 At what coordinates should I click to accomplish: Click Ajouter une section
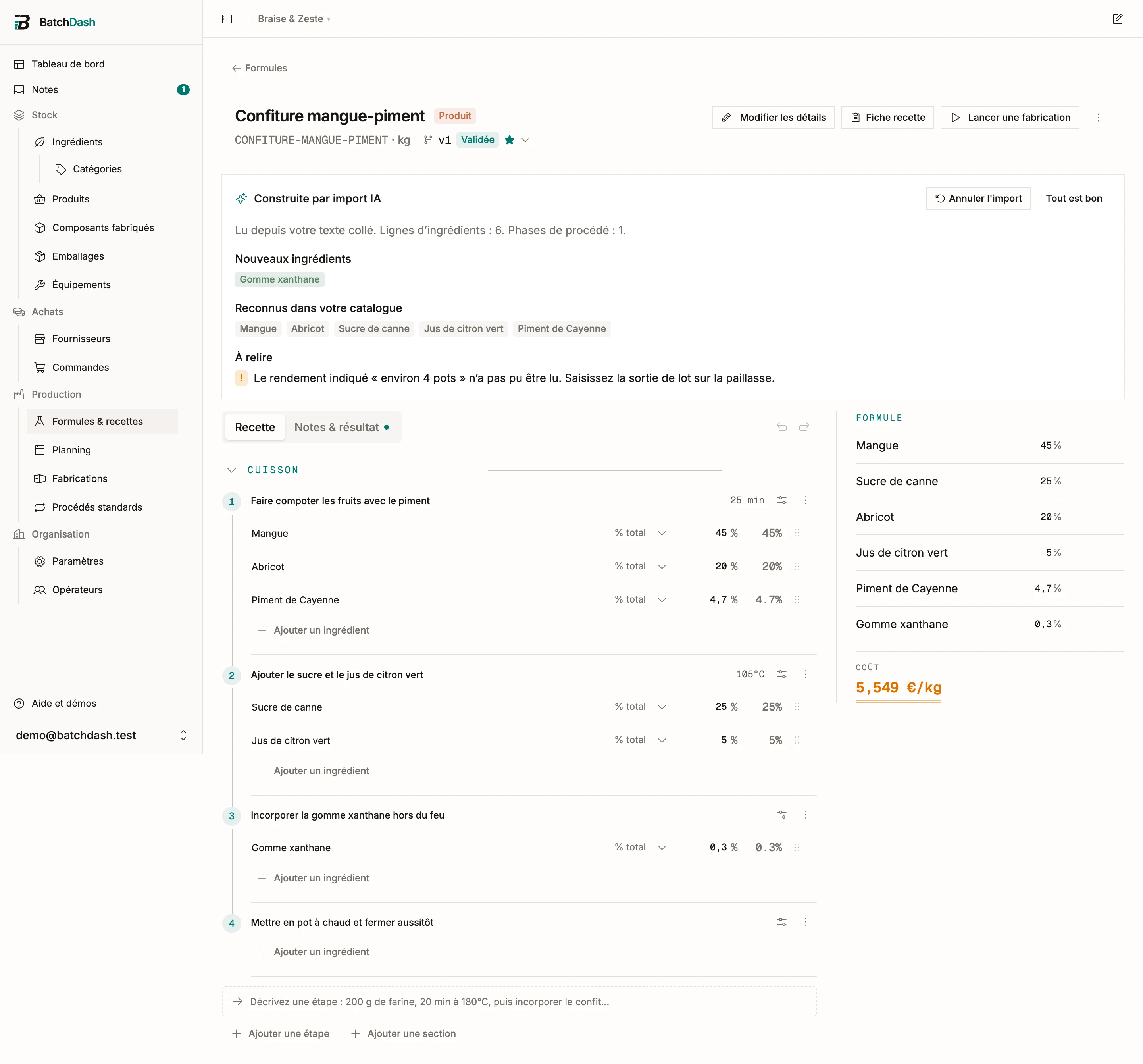[404, 1033]
